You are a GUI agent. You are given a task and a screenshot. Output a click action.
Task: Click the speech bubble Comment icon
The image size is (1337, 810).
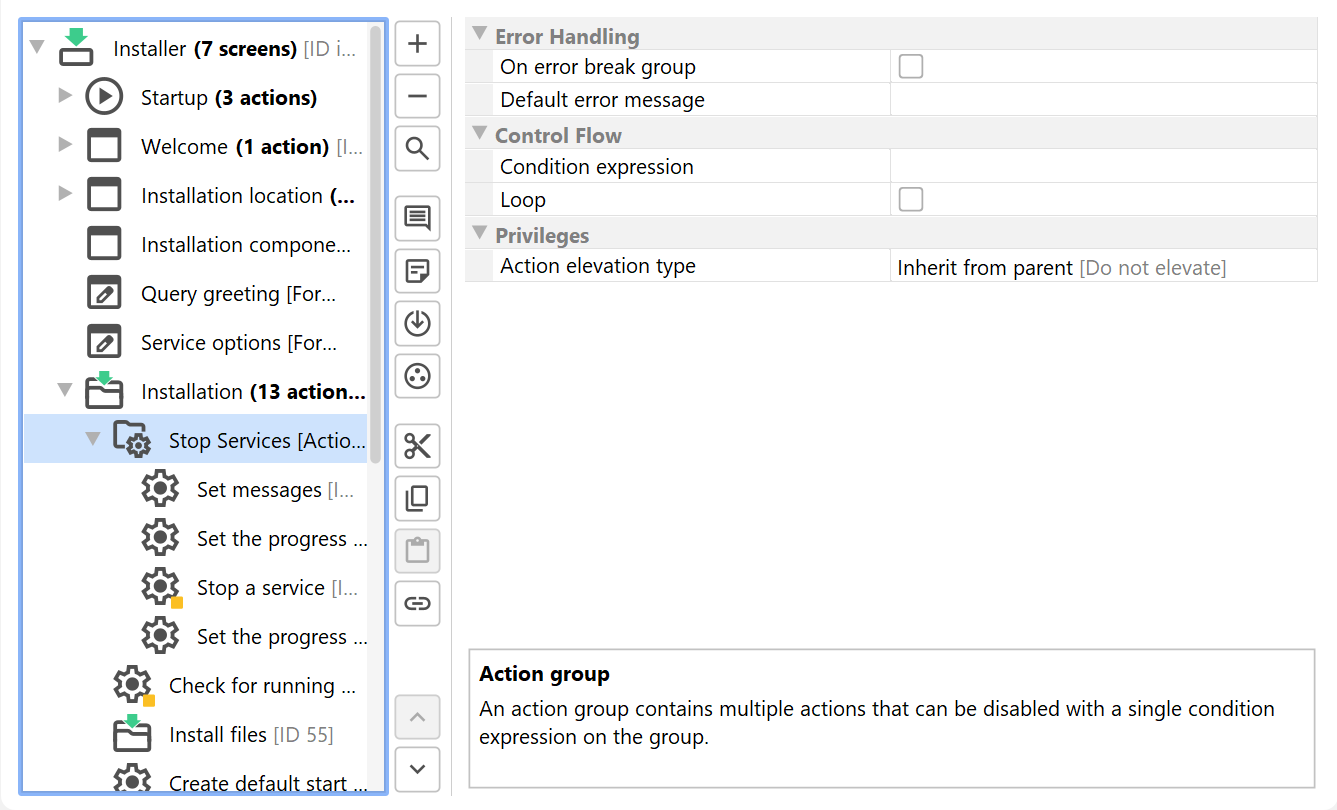(417, 218)
